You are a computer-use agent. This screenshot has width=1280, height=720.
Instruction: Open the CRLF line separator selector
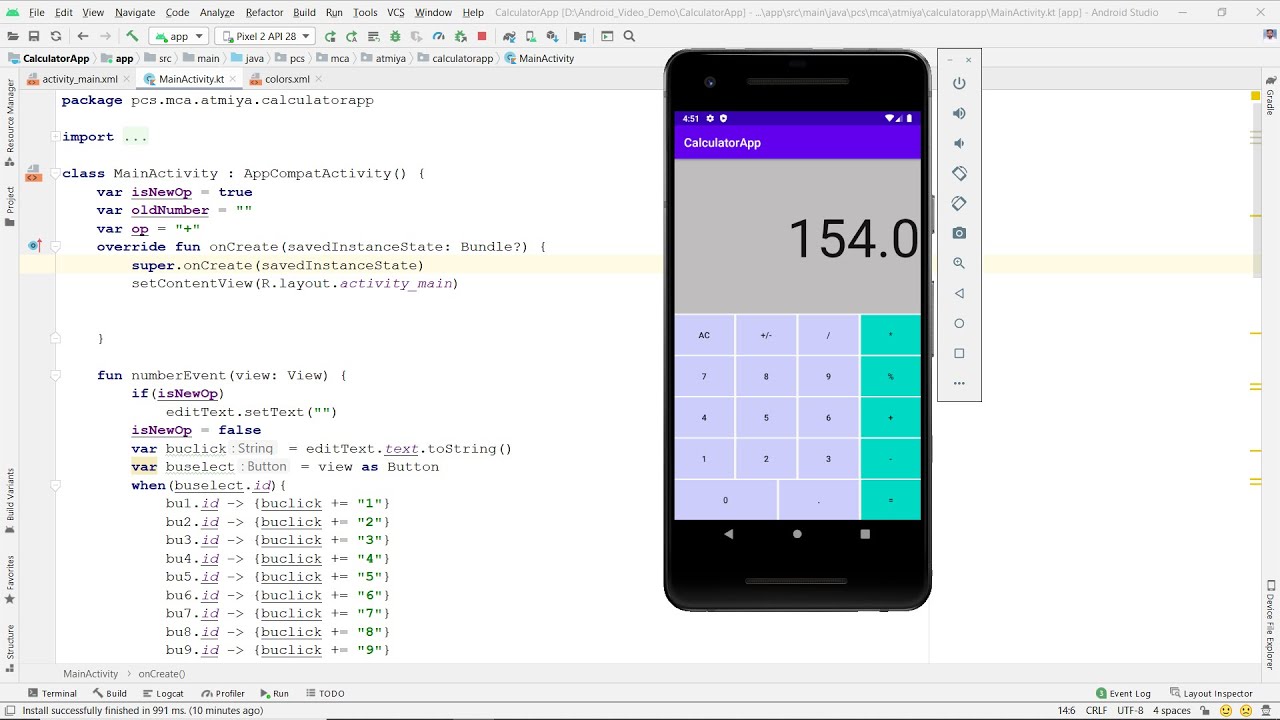coord(1096,710)
